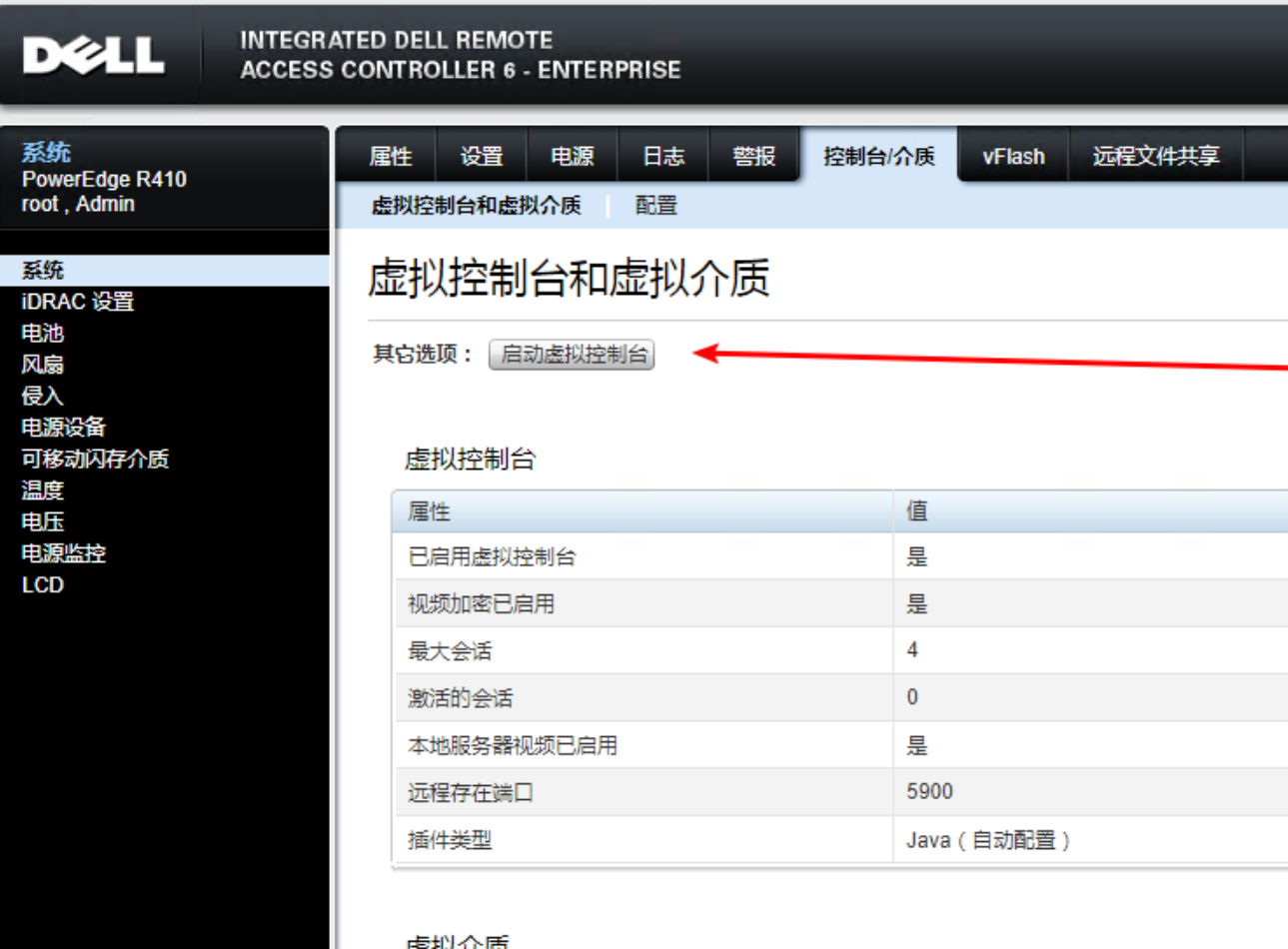Image resolution: width=1288 pixels, height=949 pixels.
Task: Select LCD in the sidebar
Action: [43, 585]
